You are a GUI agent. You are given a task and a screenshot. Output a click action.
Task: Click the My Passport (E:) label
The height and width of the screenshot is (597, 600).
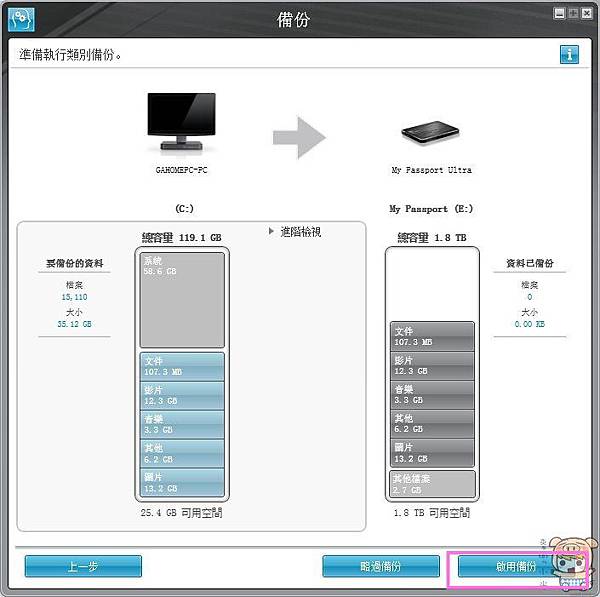pyautogui.click(x=431, y=209)
